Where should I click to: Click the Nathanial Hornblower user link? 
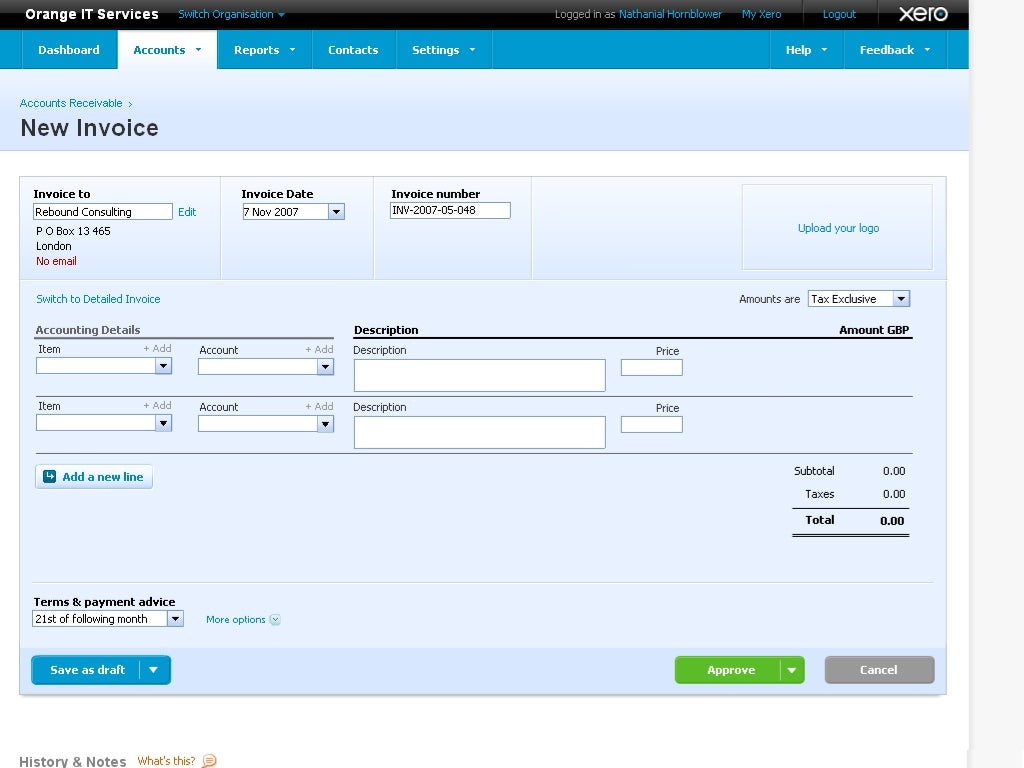coord(670,14)
